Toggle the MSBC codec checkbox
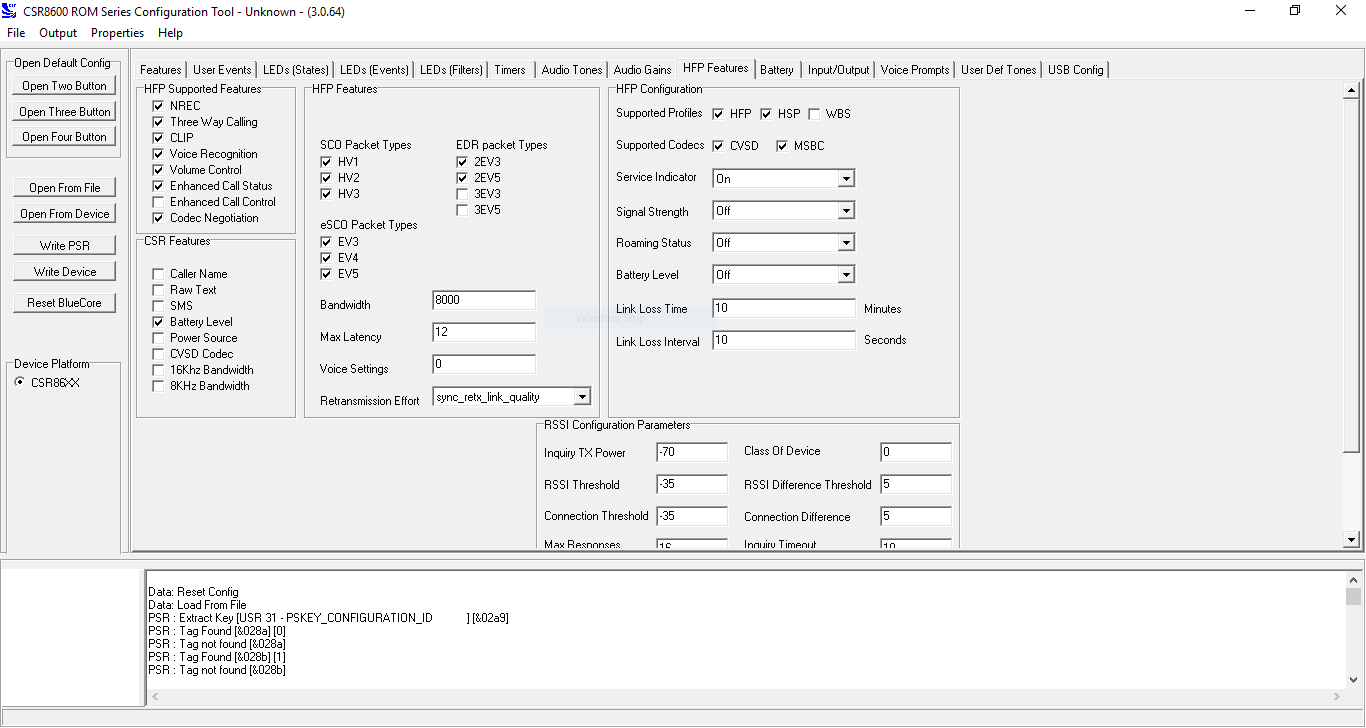Viewport: 1366px width, 728px height. (x=782, y=146)
